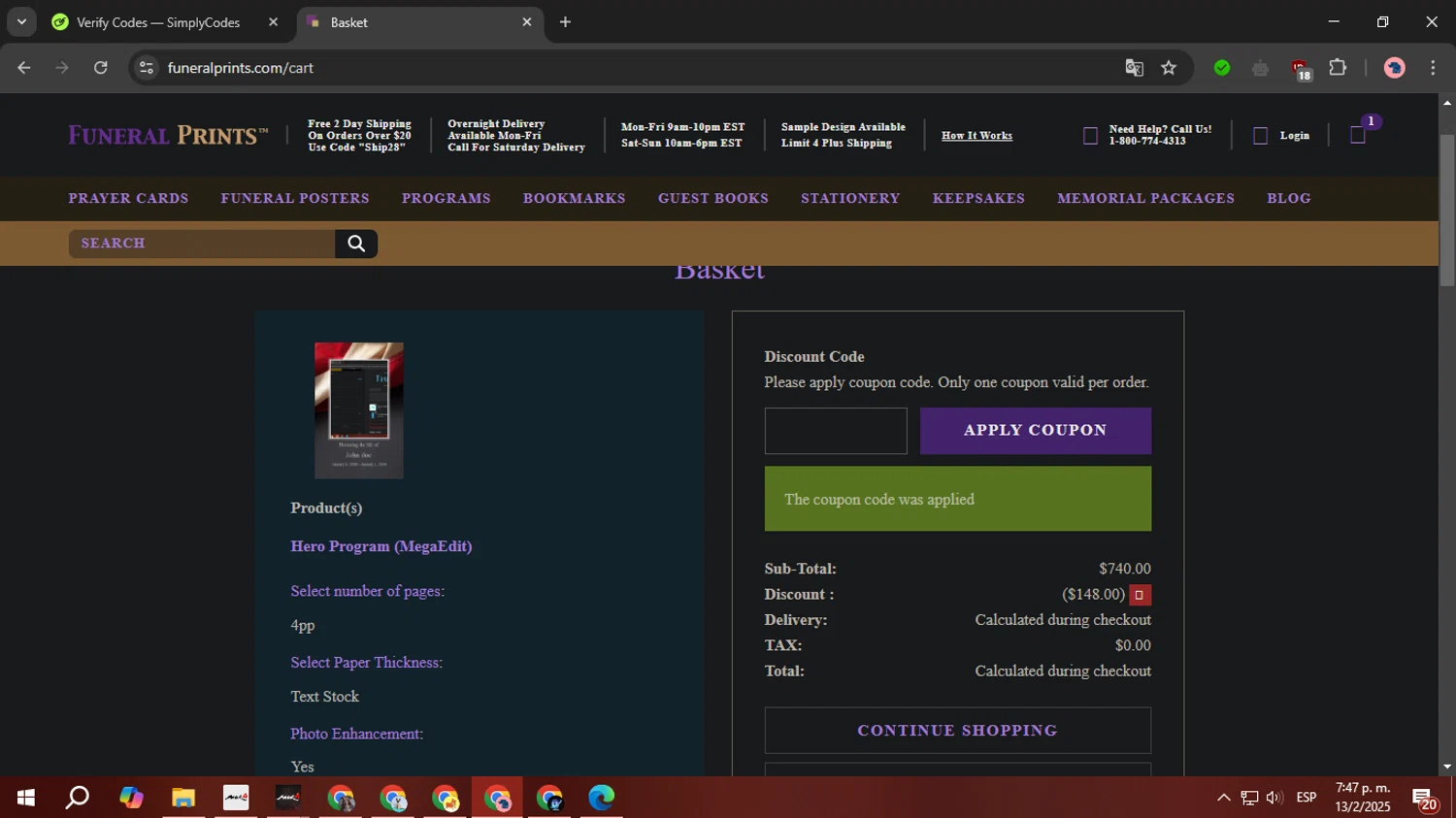
Task: Open the Copilot taskbar icon
Action: point(131,798)
